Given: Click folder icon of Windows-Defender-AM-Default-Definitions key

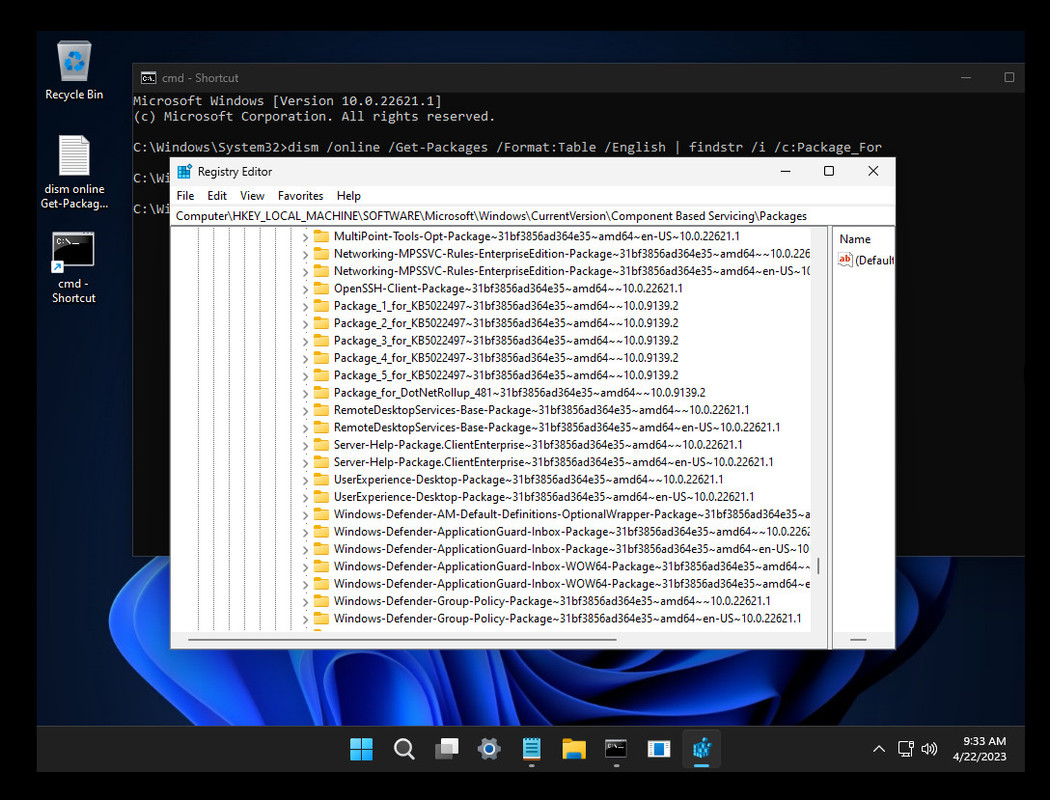Looking at the screenshot, I should (x=321, y=514).
